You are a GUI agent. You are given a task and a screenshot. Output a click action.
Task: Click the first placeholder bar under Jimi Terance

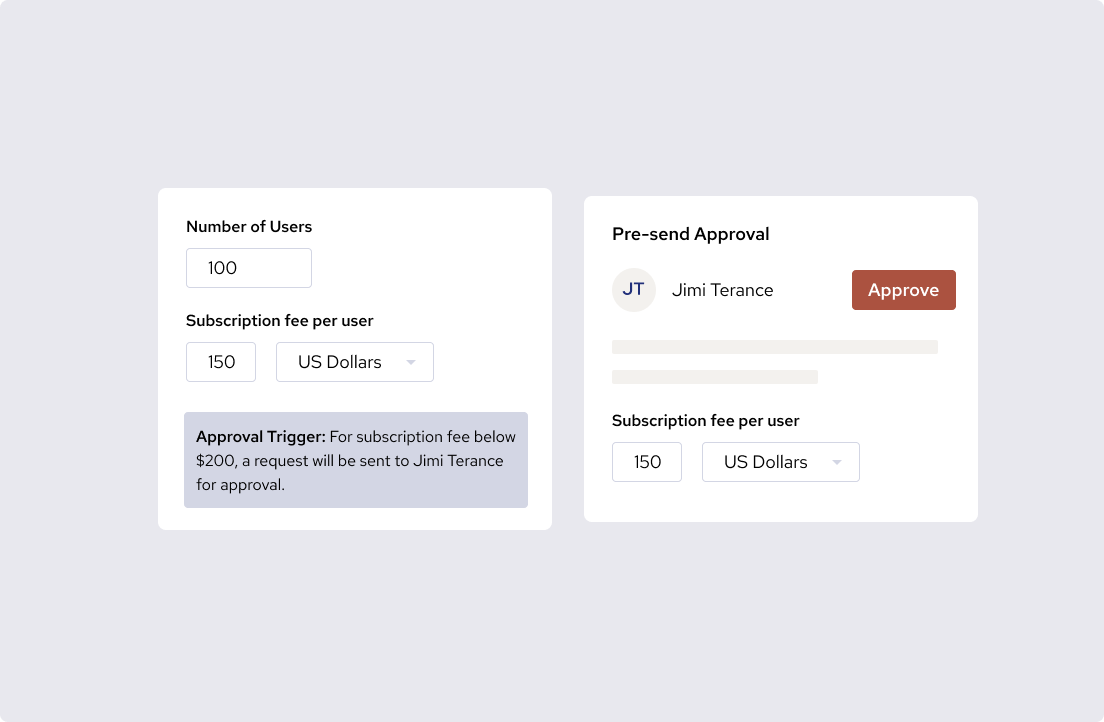(774, 346)
